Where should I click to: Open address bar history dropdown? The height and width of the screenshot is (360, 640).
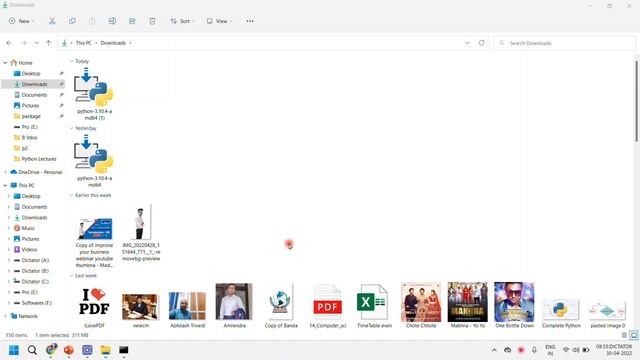[467, 43]
